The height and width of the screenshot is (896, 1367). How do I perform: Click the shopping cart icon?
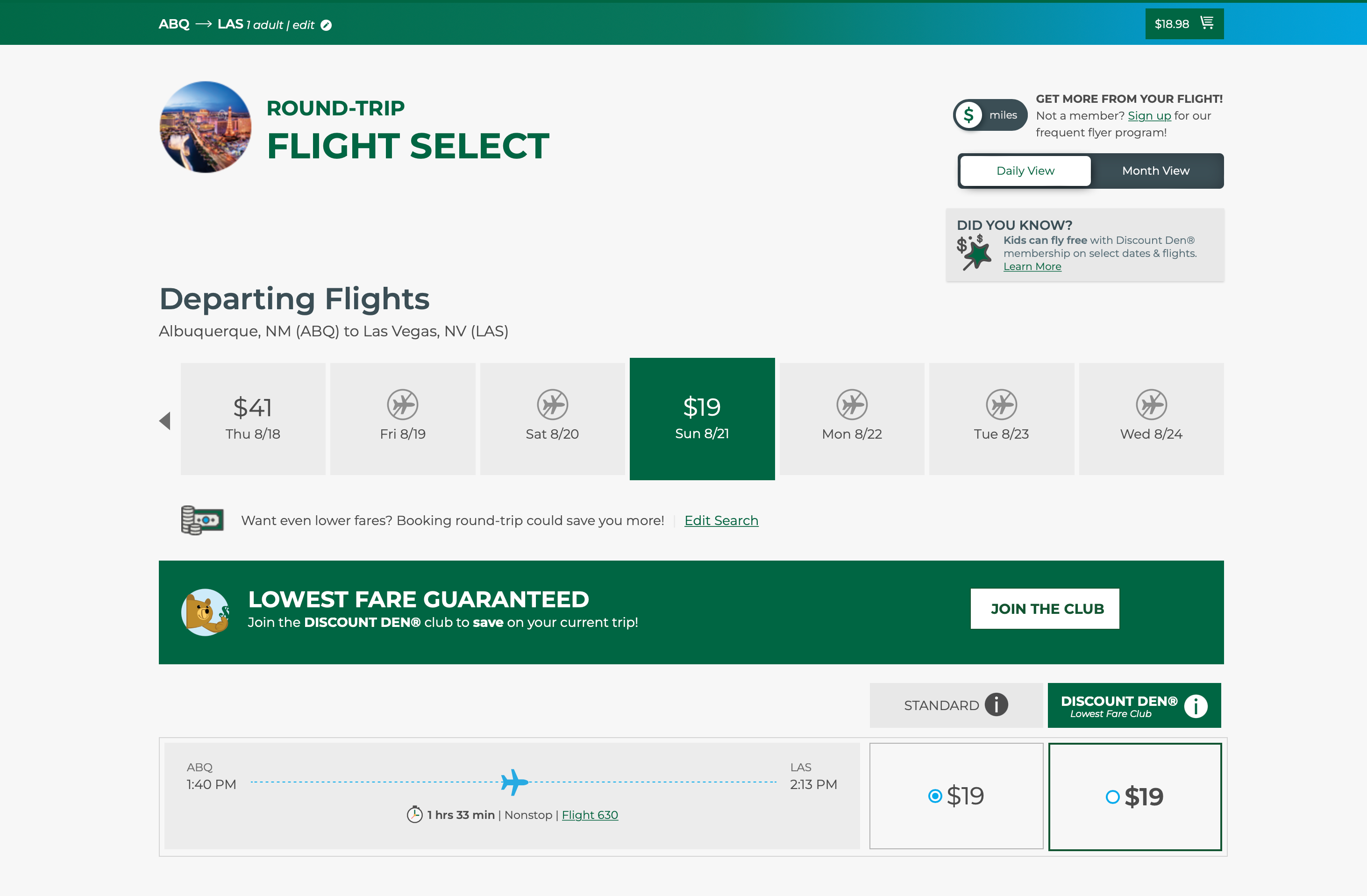(1207, 23)
